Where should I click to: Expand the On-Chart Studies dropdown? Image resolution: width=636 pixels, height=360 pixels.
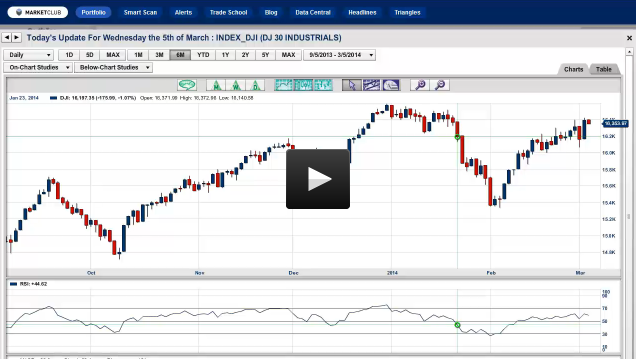38,67
